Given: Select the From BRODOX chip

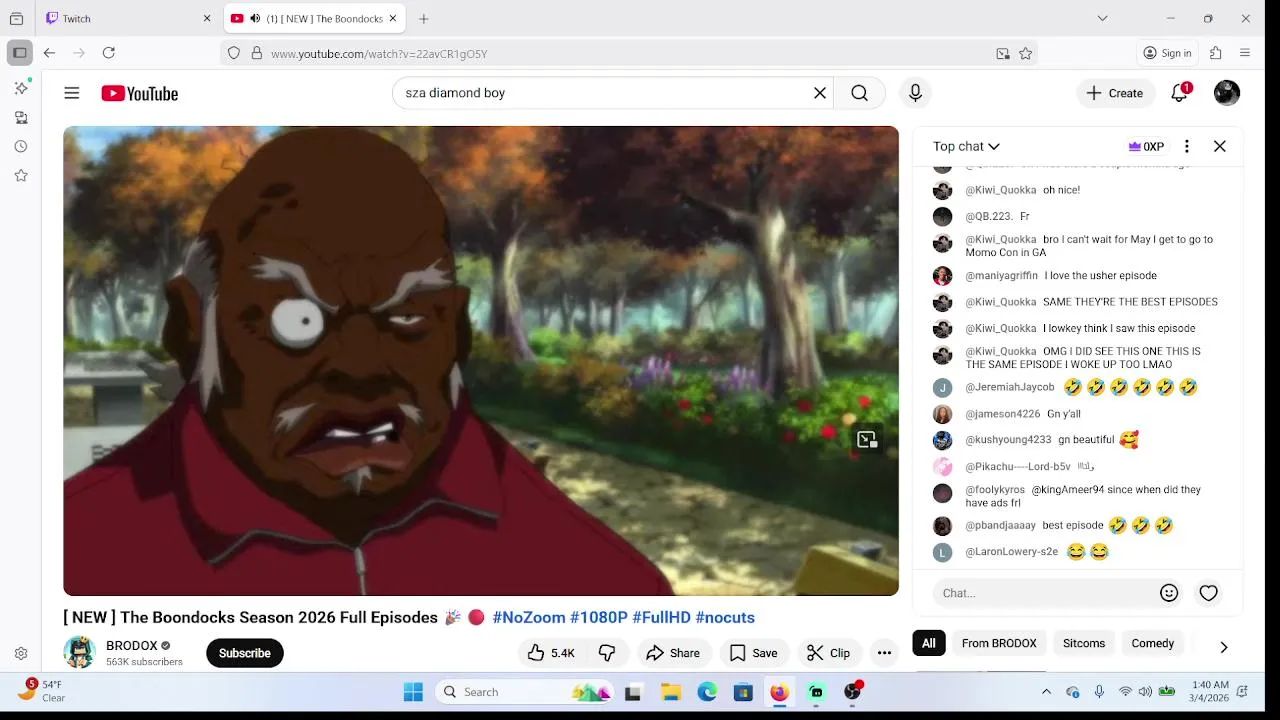Looking at the screenshot, I should 999,643.
